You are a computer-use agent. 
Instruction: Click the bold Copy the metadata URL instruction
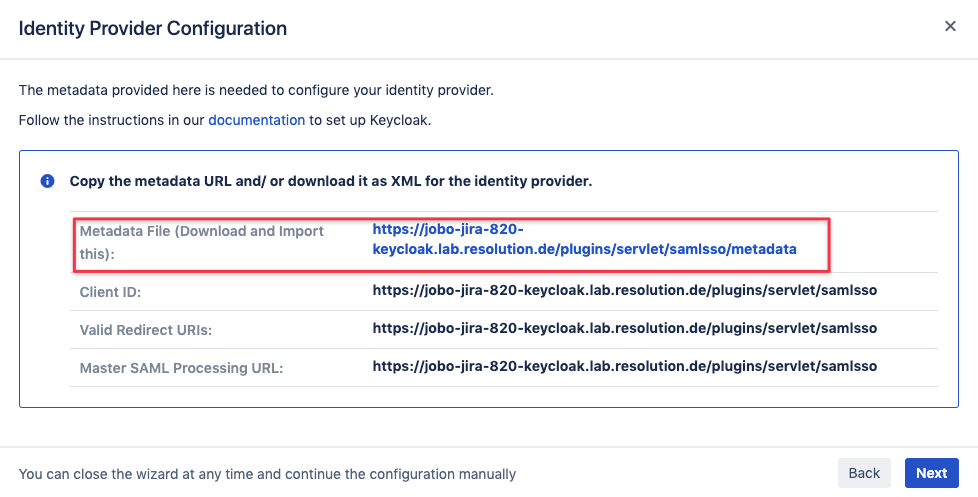(331, 181)
